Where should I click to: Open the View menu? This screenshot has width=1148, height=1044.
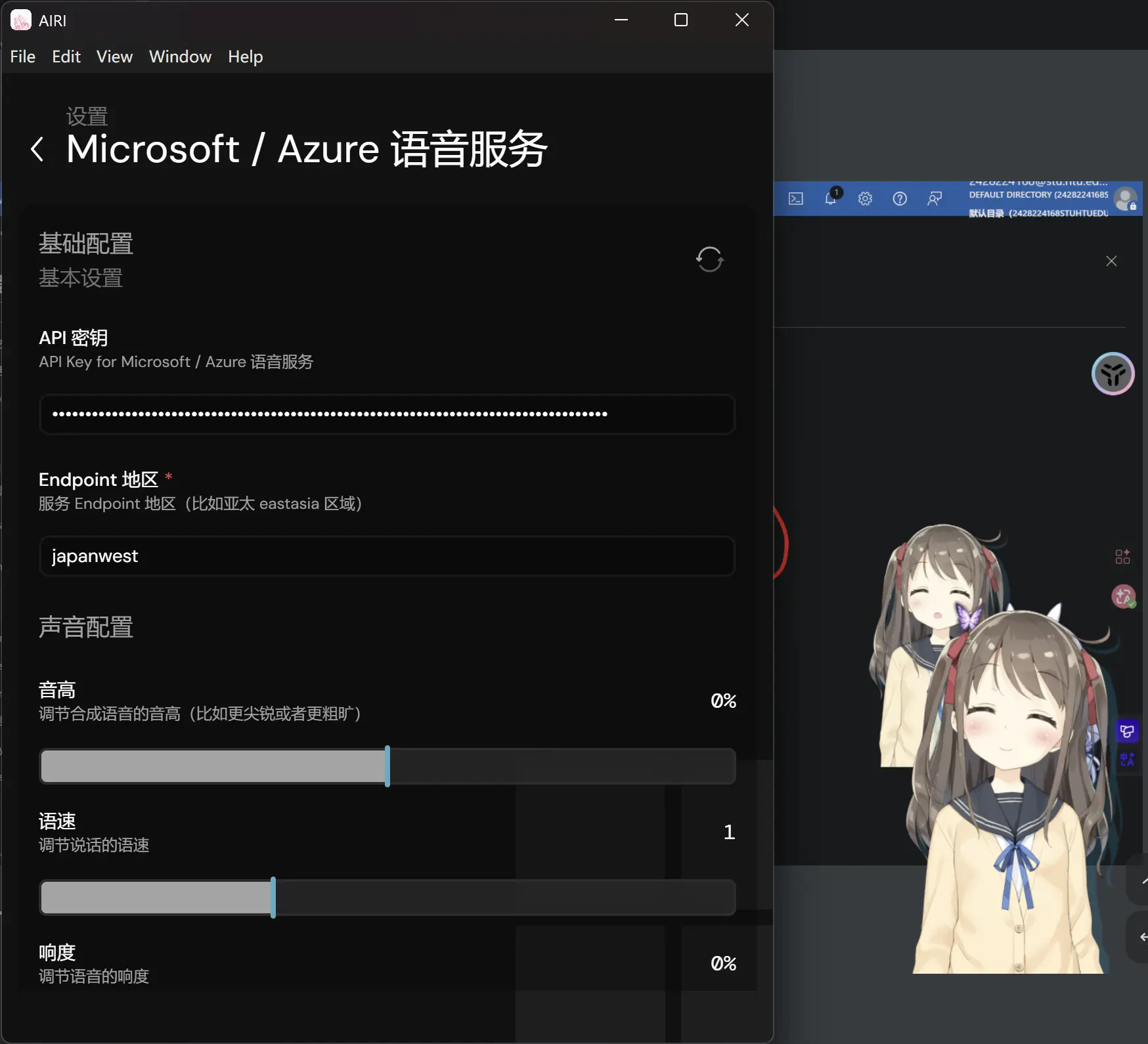click(114, 56)
